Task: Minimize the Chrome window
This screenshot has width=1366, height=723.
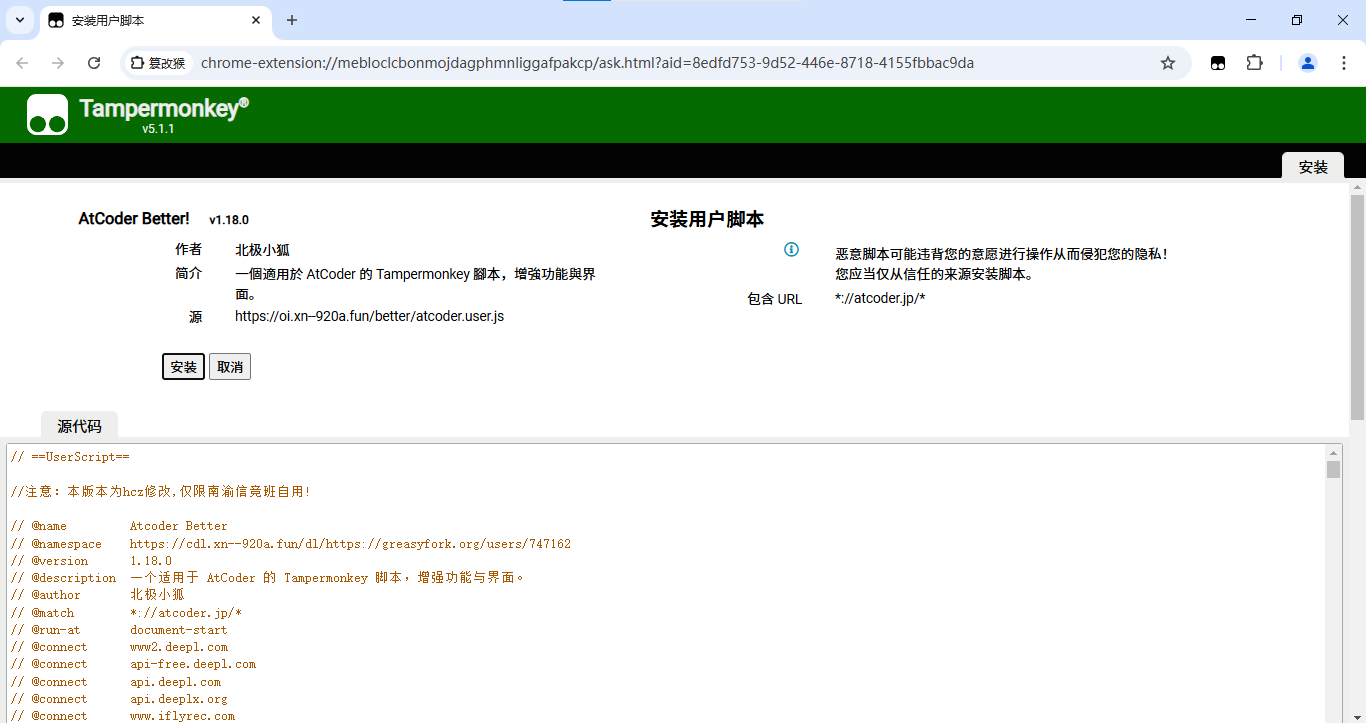Action: point(1251,20)
